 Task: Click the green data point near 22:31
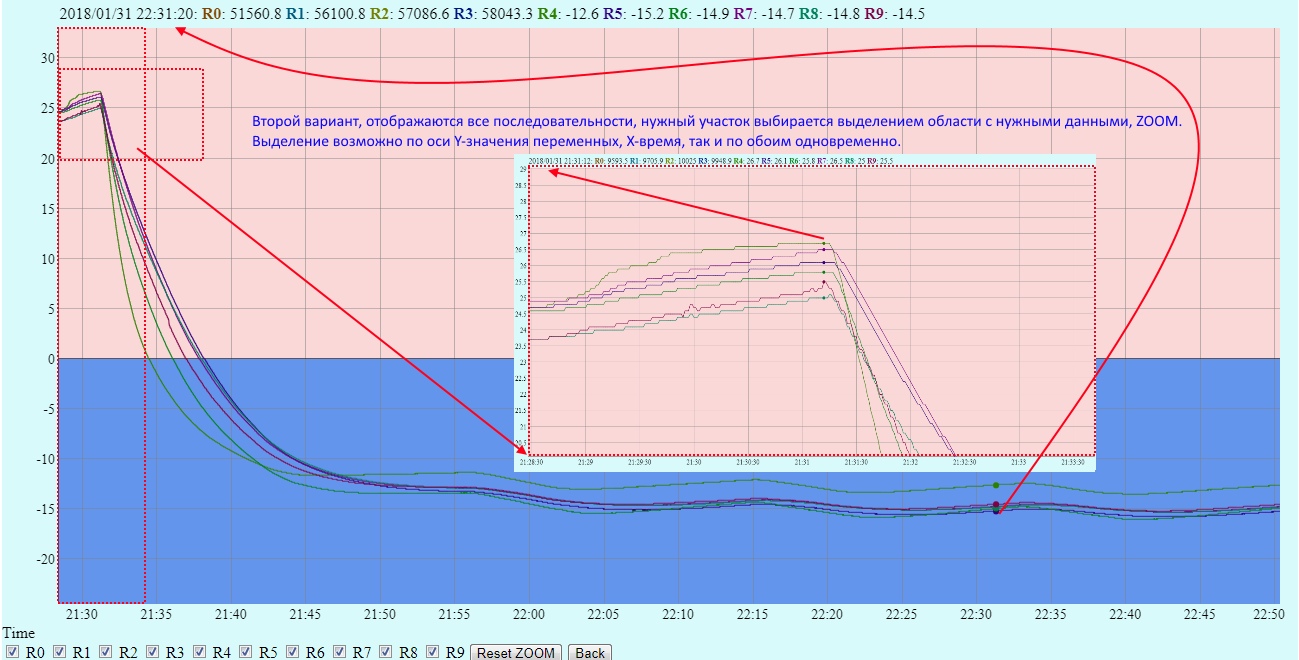pos(996,485)
